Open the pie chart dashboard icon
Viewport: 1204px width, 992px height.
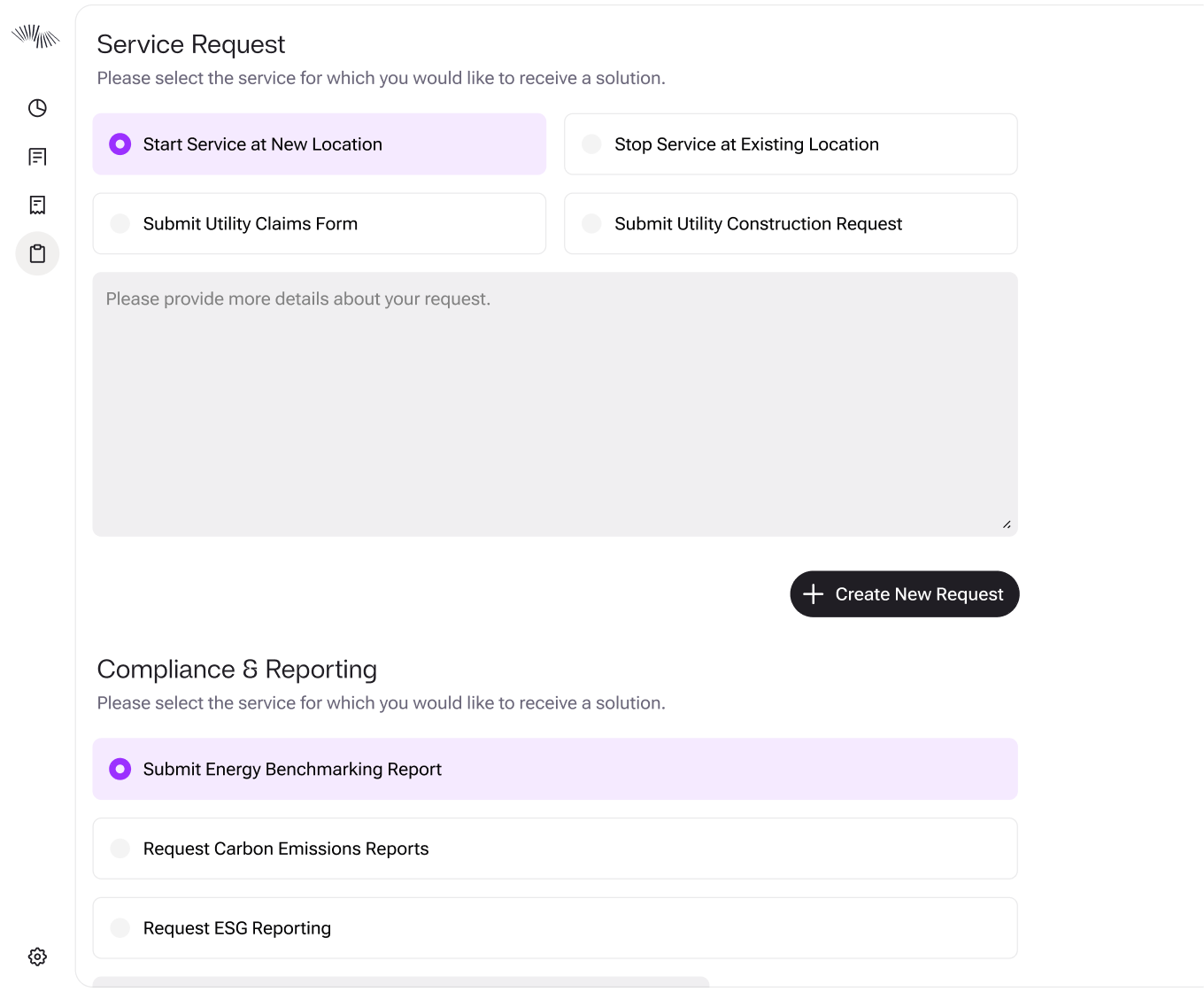tap(37, 108)
